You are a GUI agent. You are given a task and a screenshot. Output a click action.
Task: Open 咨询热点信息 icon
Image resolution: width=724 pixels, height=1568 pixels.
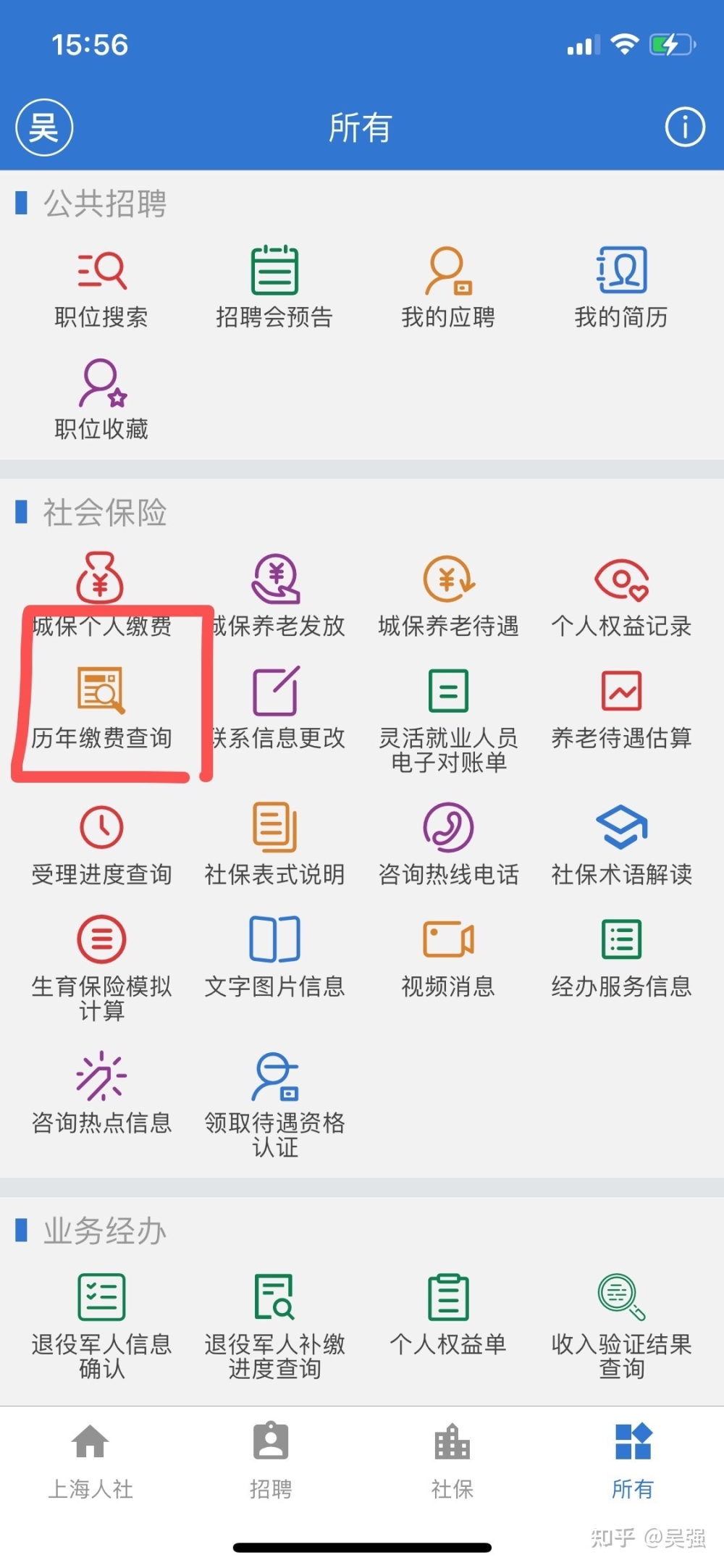tap(101, 1076)
